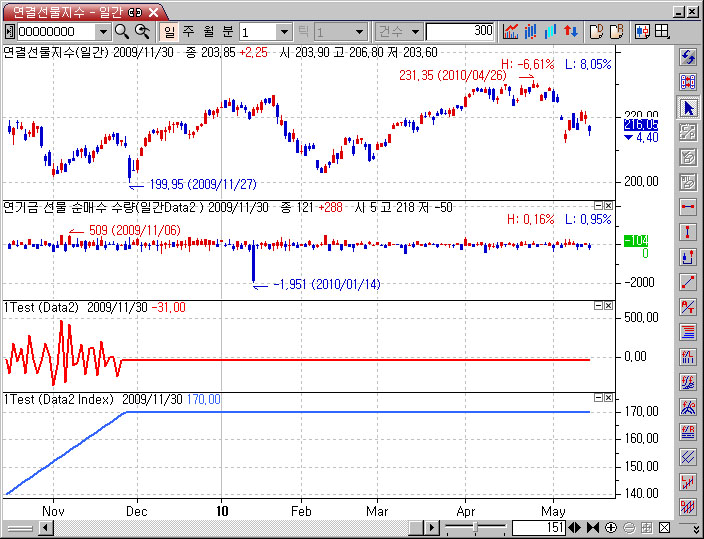This screenshot has width=704, height=539.
Task: Click the grid layout icon in the top toolbar
Action: (x=661, y=31)
